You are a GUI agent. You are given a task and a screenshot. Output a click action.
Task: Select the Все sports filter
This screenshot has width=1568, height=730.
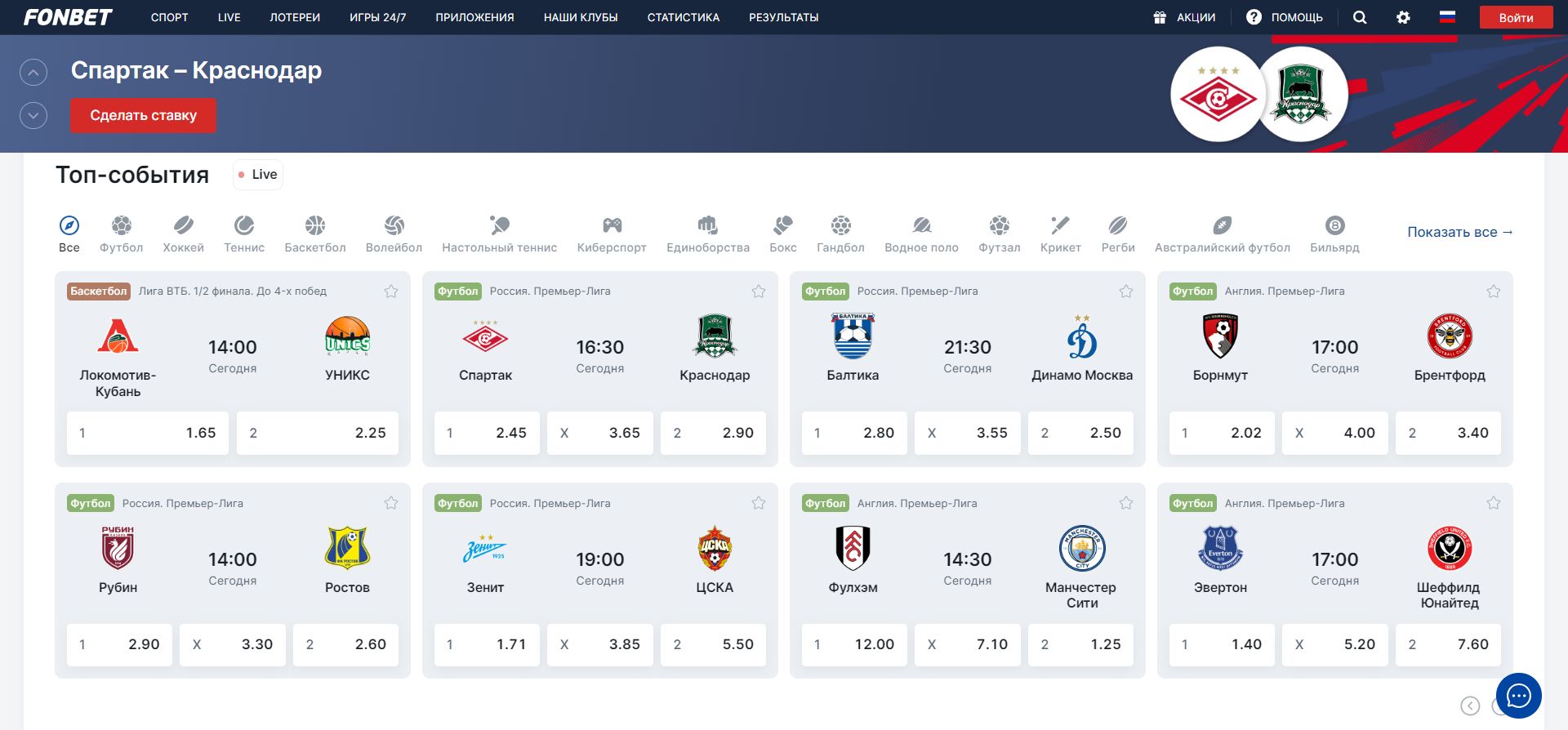(x=69, y=234)
